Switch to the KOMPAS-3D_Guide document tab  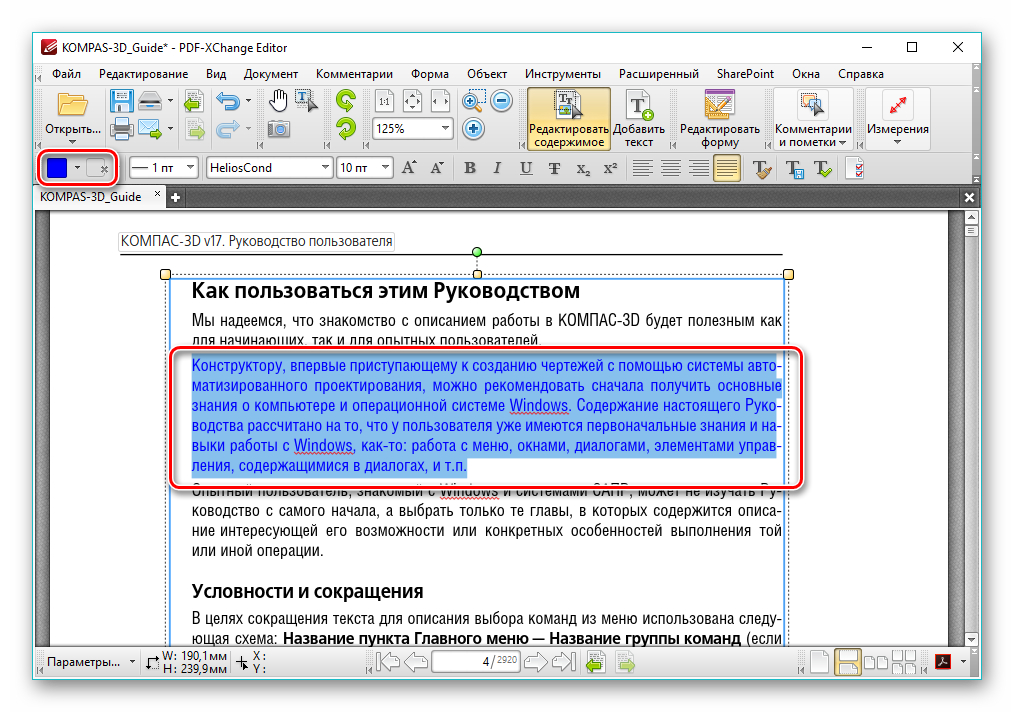tap(91, 197)
